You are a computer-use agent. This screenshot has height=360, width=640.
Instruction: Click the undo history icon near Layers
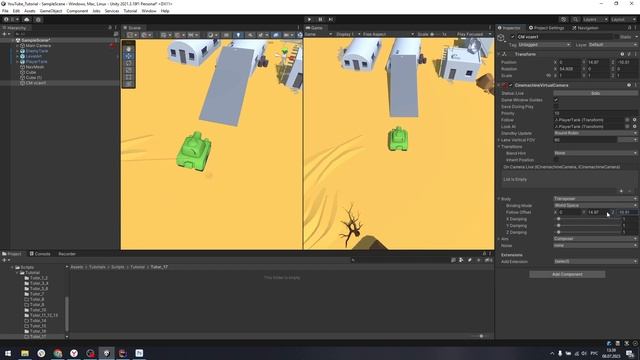(x=564, y=19)
